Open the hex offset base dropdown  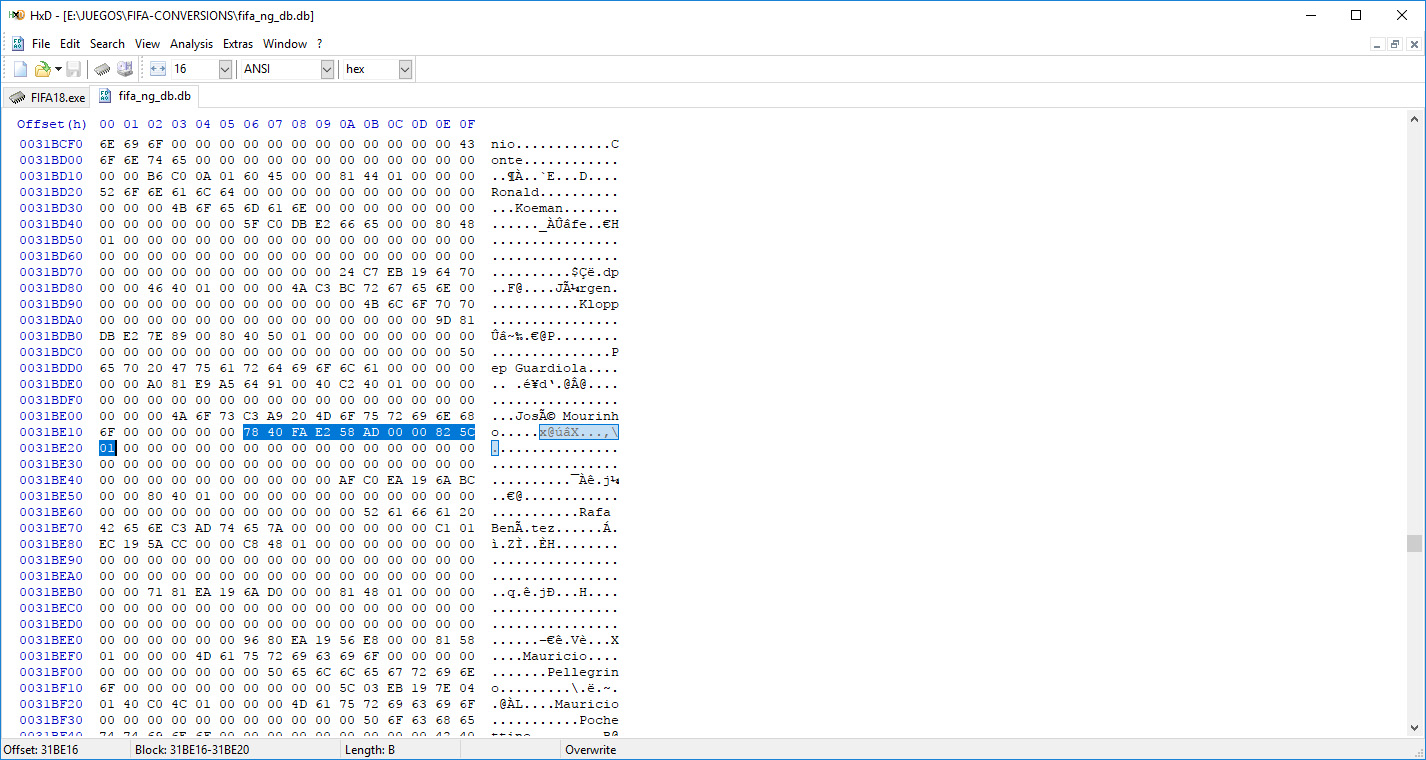tap(405, 69)
